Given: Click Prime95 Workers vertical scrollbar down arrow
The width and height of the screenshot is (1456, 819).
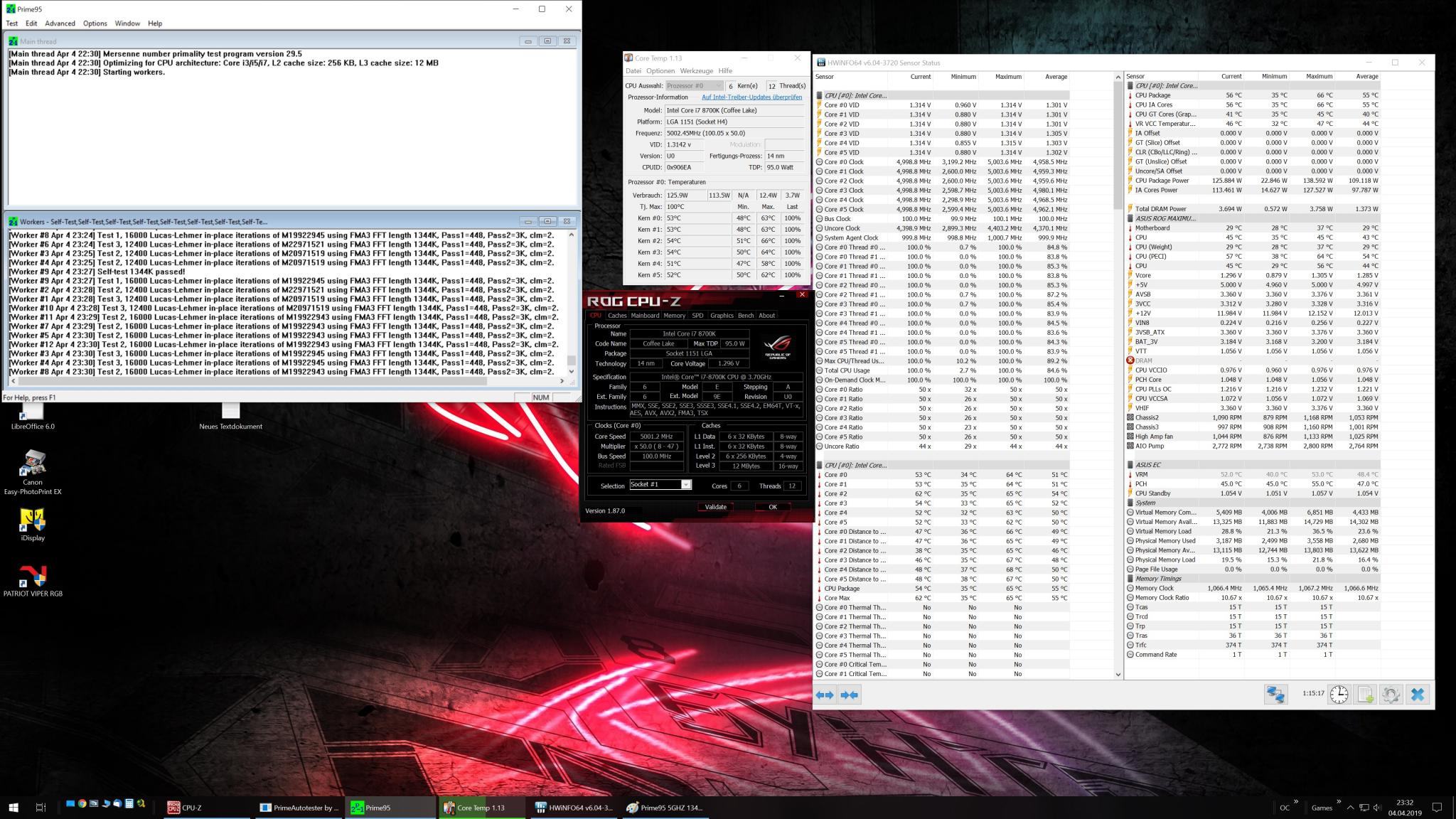Looking at the screenshot, I should point(571,371).
